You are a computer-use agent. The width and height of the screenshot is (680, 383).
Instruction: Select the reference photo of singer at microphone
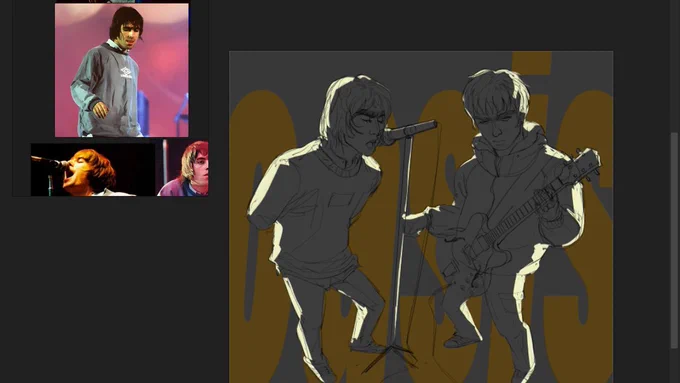(93, 170)
